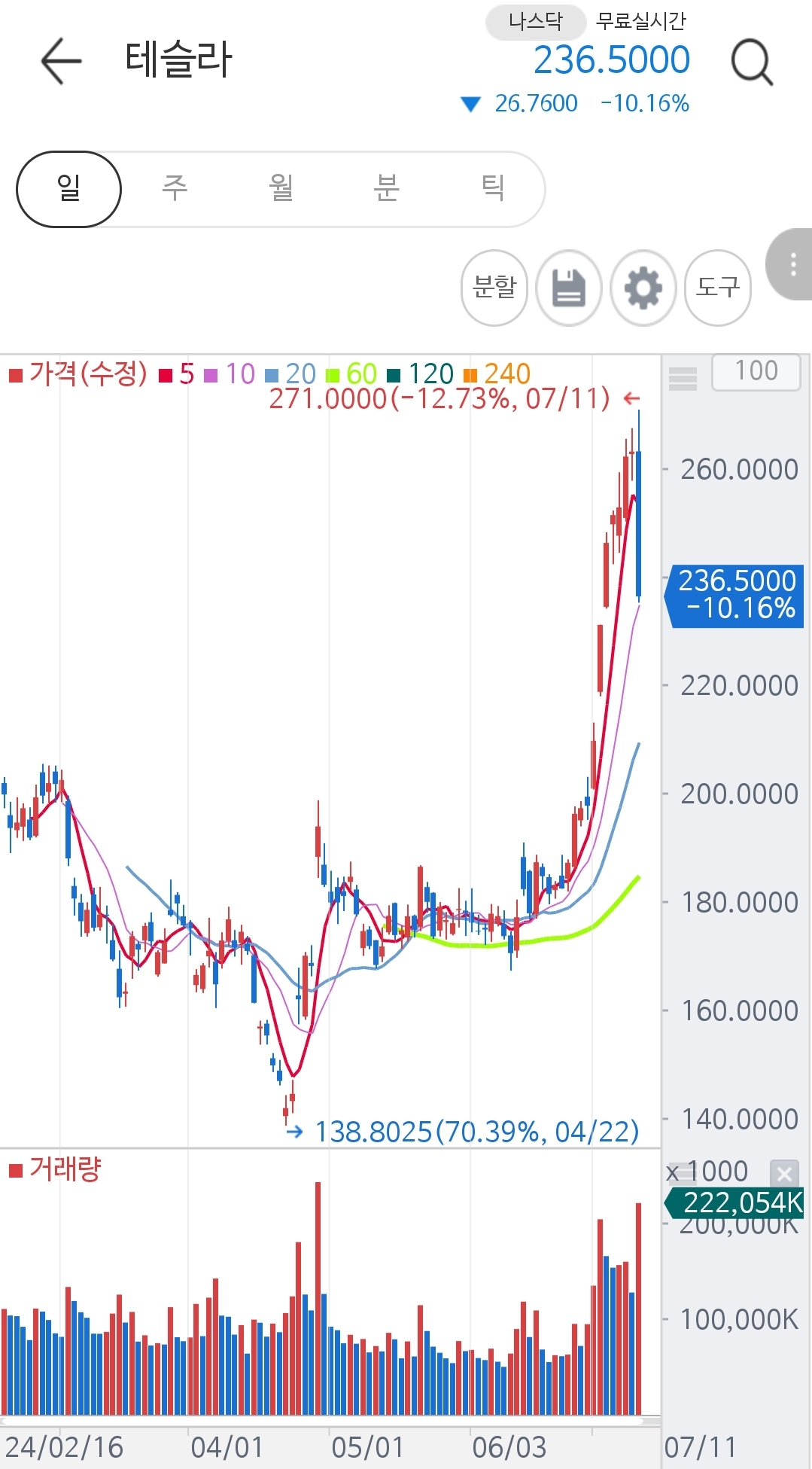Screen dimensions: 812x1469
Task: Tap the 180.0000 price axis label
Action: coord(739,903)
